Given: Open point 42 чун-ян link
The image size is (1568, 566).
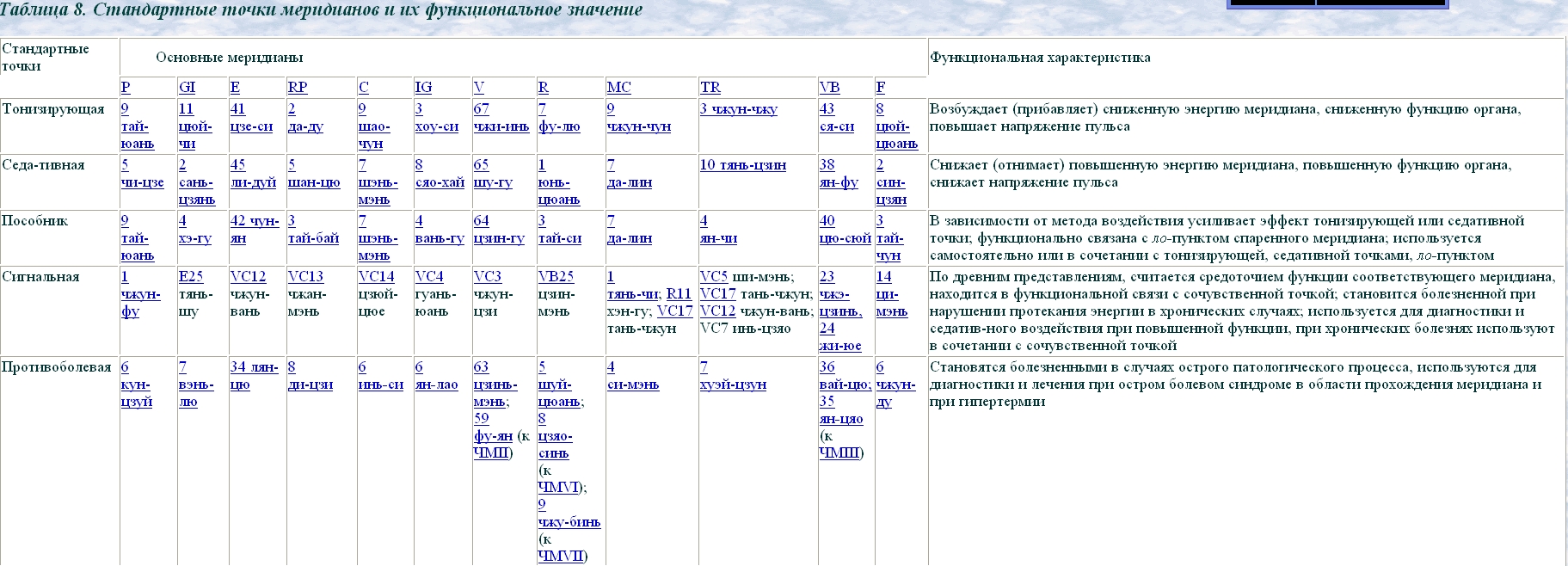Looking at the screenshot, I should 255,230.
